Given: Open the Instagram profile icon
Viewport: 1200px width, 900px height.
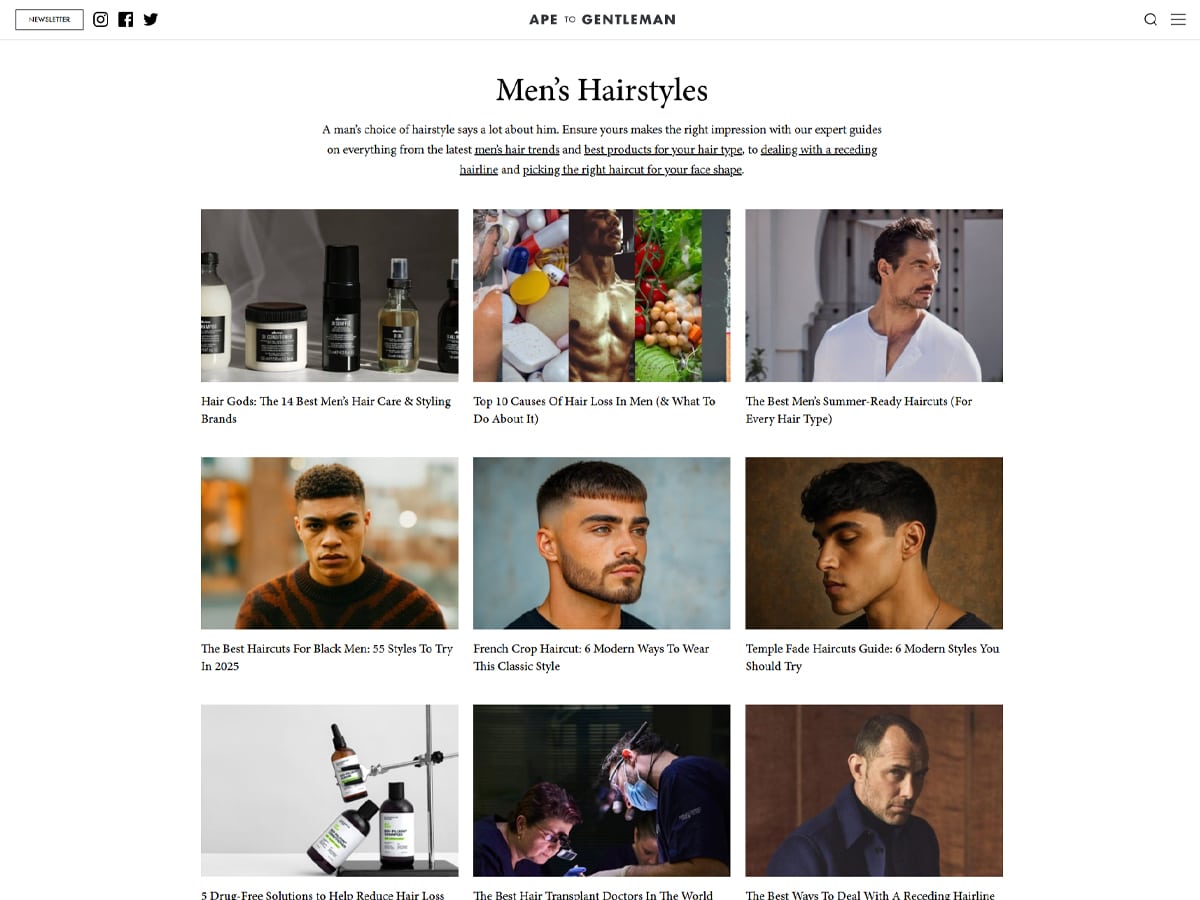Looking at the screenshot, I should point(100,19).
